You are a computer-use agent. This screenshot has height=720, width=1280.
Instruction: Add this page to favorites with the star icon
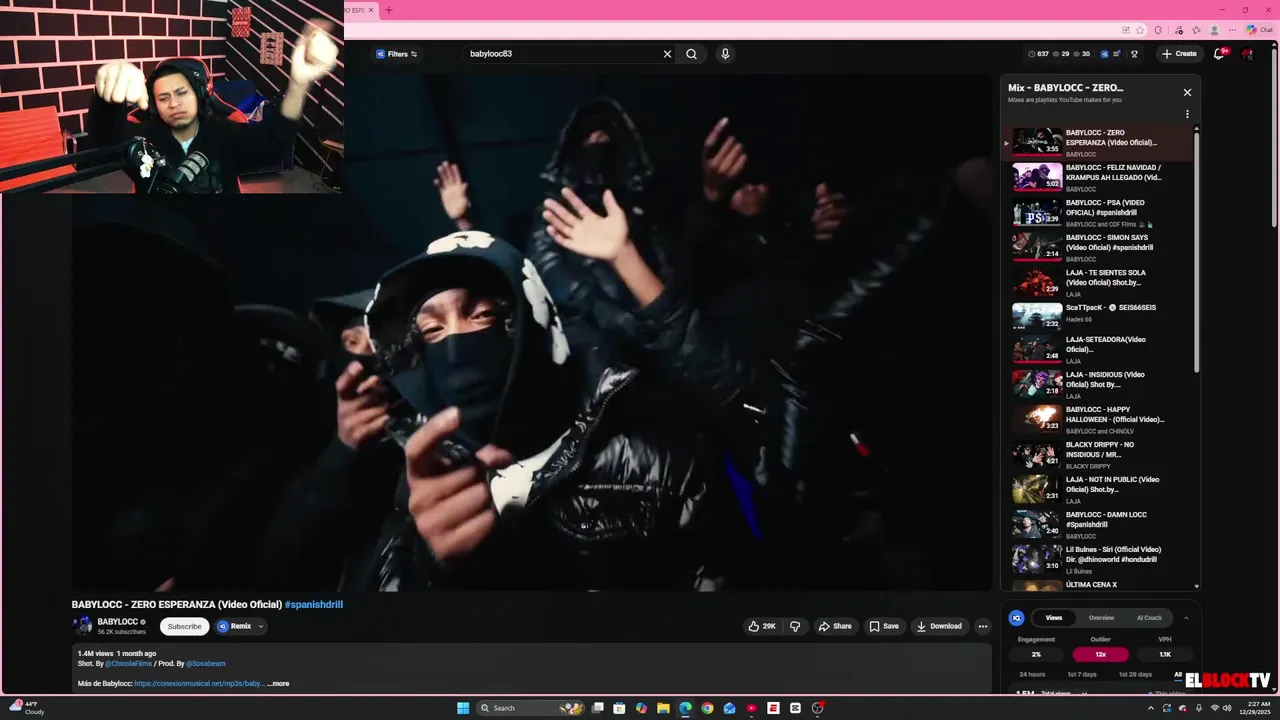coord(1140,30)
